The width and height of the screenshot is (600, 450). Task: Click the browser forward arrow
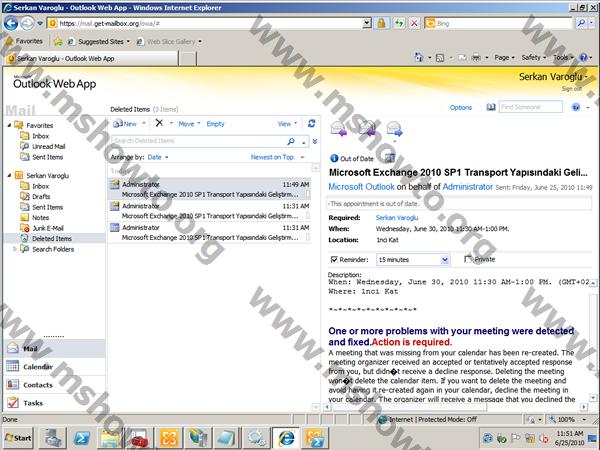(x=27, y=23)
